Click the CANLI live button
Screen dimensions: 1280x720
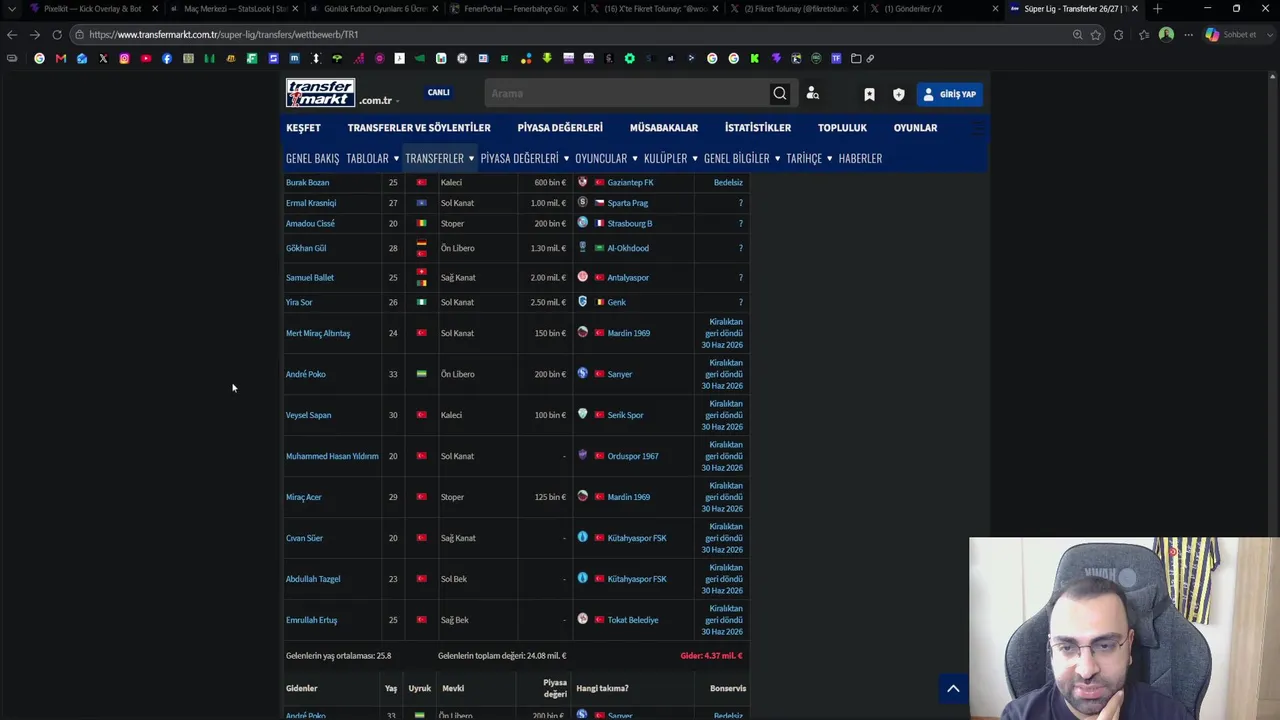(439, 92)
